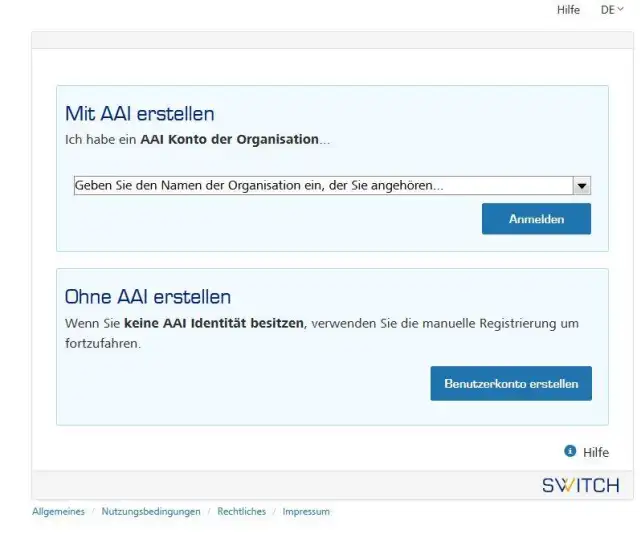Image resolution: width=640 pixels, height=542 pixels.
Task: Click into the organisation name field
Action: pyautogui.click(x=322, y=186)
